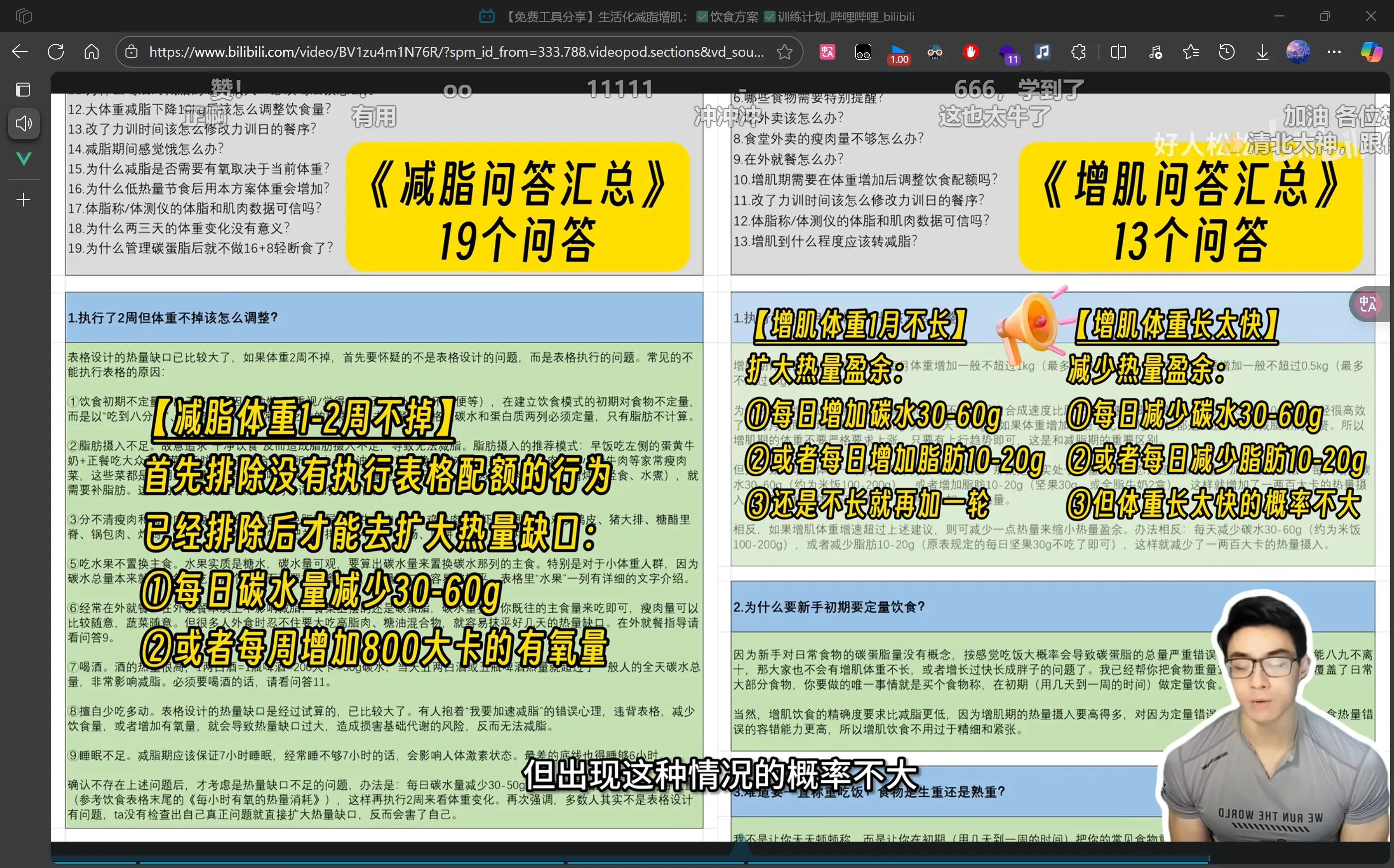Screen dimensions: 1394x868
Task: View site information lock icon
Action: pos(131,52)
